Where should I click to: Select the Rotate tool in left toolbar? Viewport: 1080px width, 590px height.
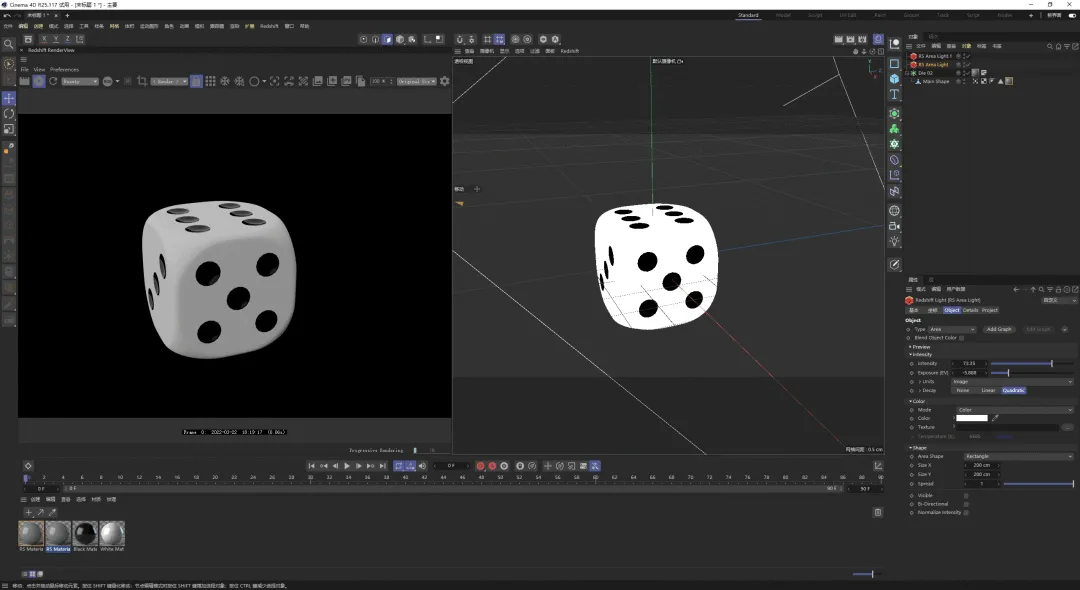point(9,114)
